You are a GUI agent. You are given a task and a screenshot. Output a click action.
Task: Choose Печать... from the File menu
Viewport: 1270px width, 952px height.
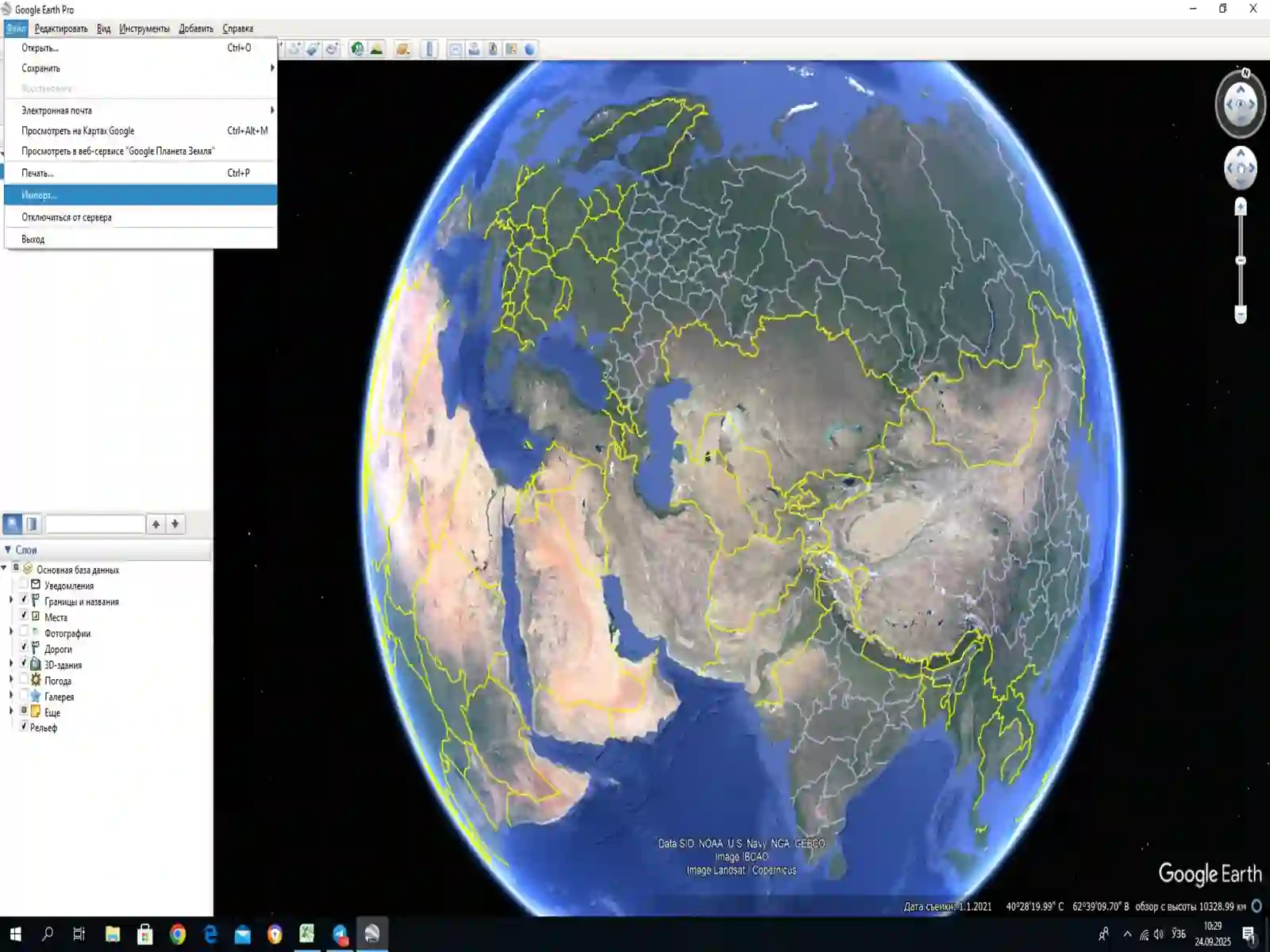140,173
